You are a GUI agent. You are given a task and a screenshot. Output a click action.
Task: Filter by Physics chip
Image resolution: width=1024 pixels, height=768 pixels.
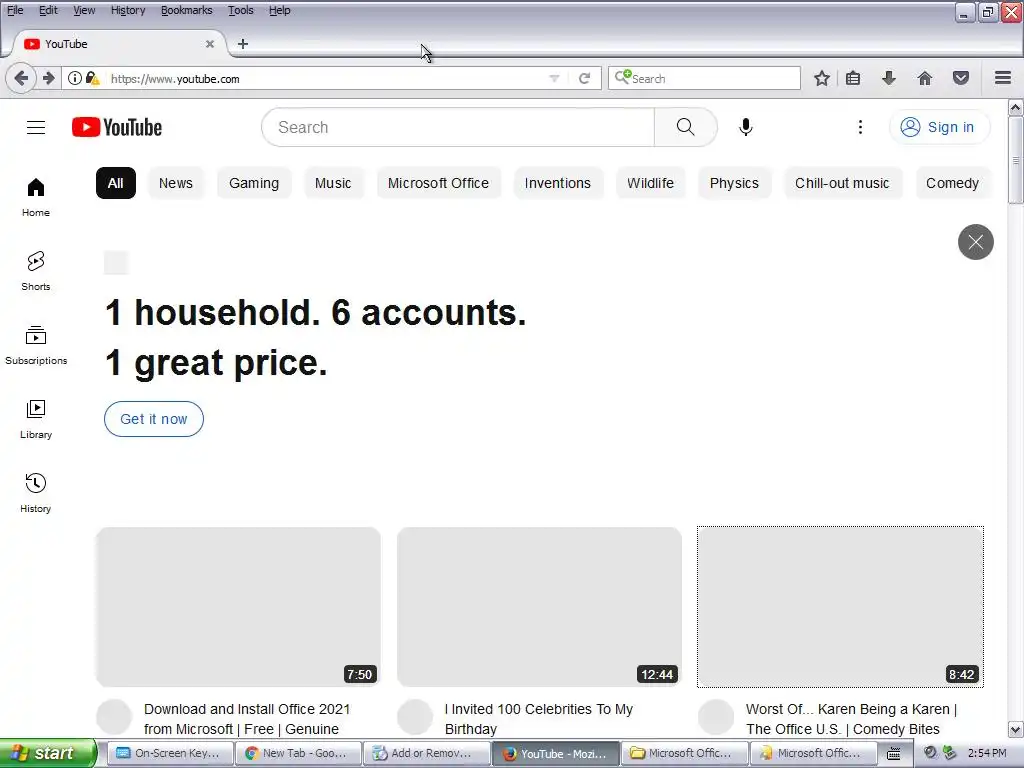pyautogui.click(x=734, y=184)
